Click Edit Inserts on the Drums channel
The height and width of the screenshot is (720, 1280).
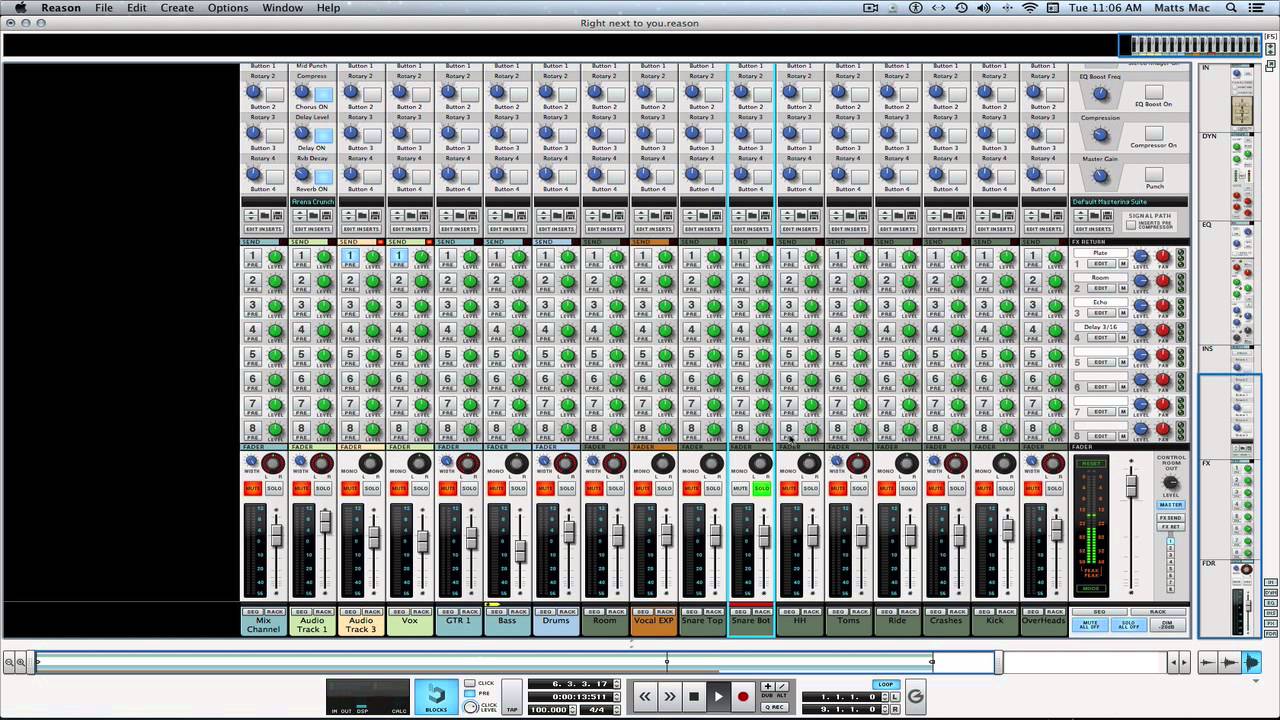coord(556,229)
